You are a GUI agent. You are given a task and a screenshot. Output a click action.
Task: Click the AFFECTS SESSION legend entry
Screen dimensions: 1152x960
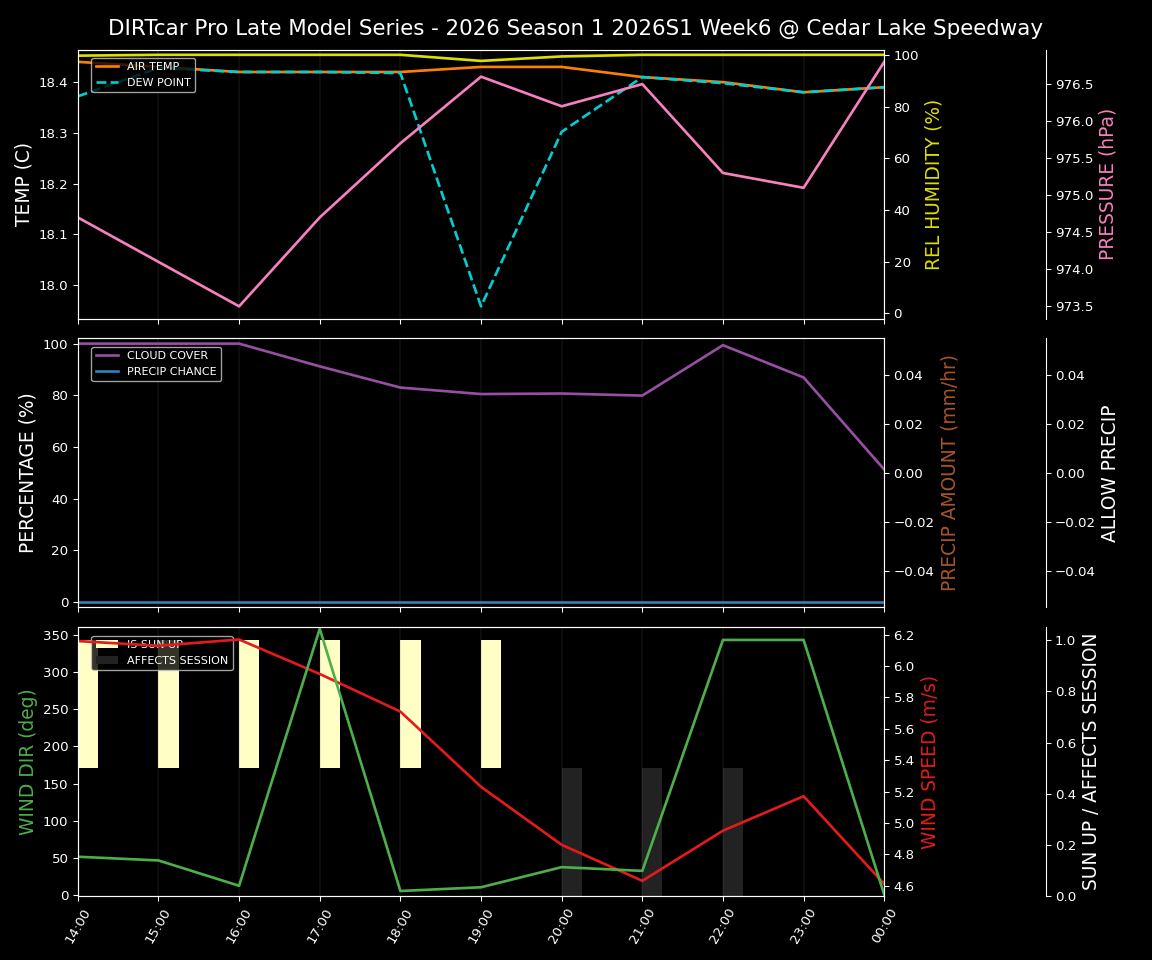(177, 661)
